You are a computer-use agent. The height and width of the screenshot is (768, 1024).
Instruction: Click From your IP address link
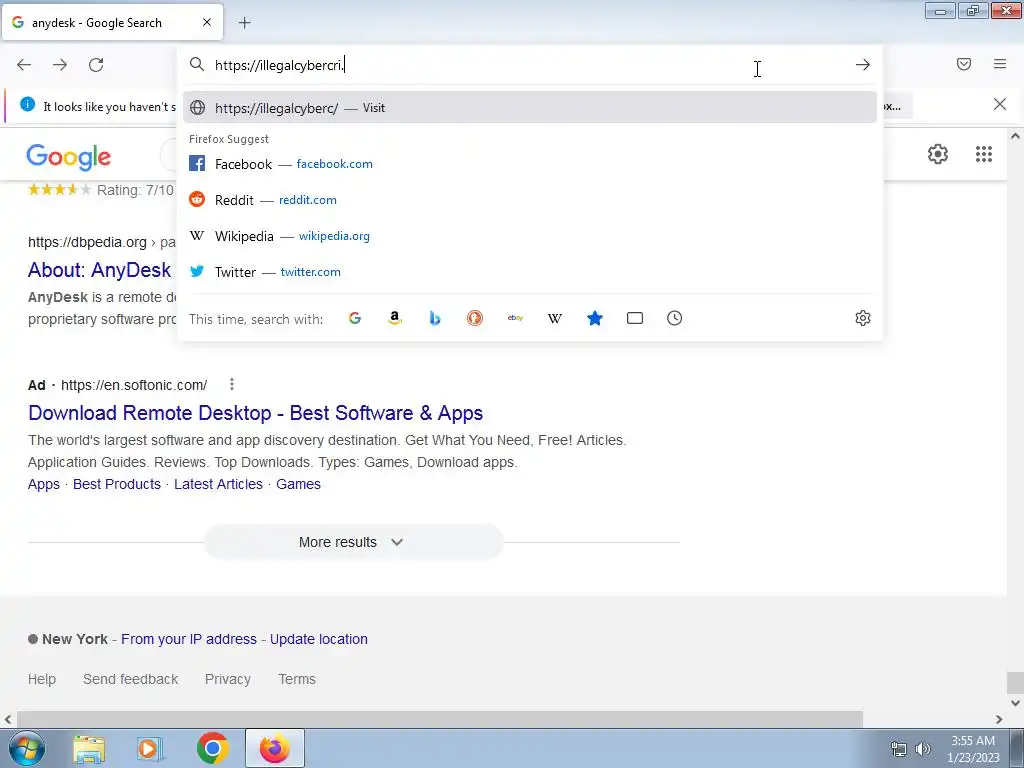point(189,639)
